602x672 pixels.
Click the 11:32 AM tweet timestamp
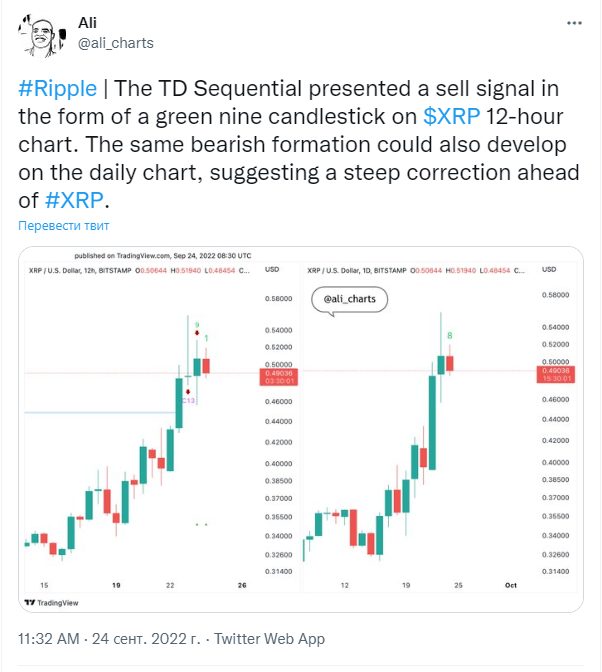[x=49, y=639]
